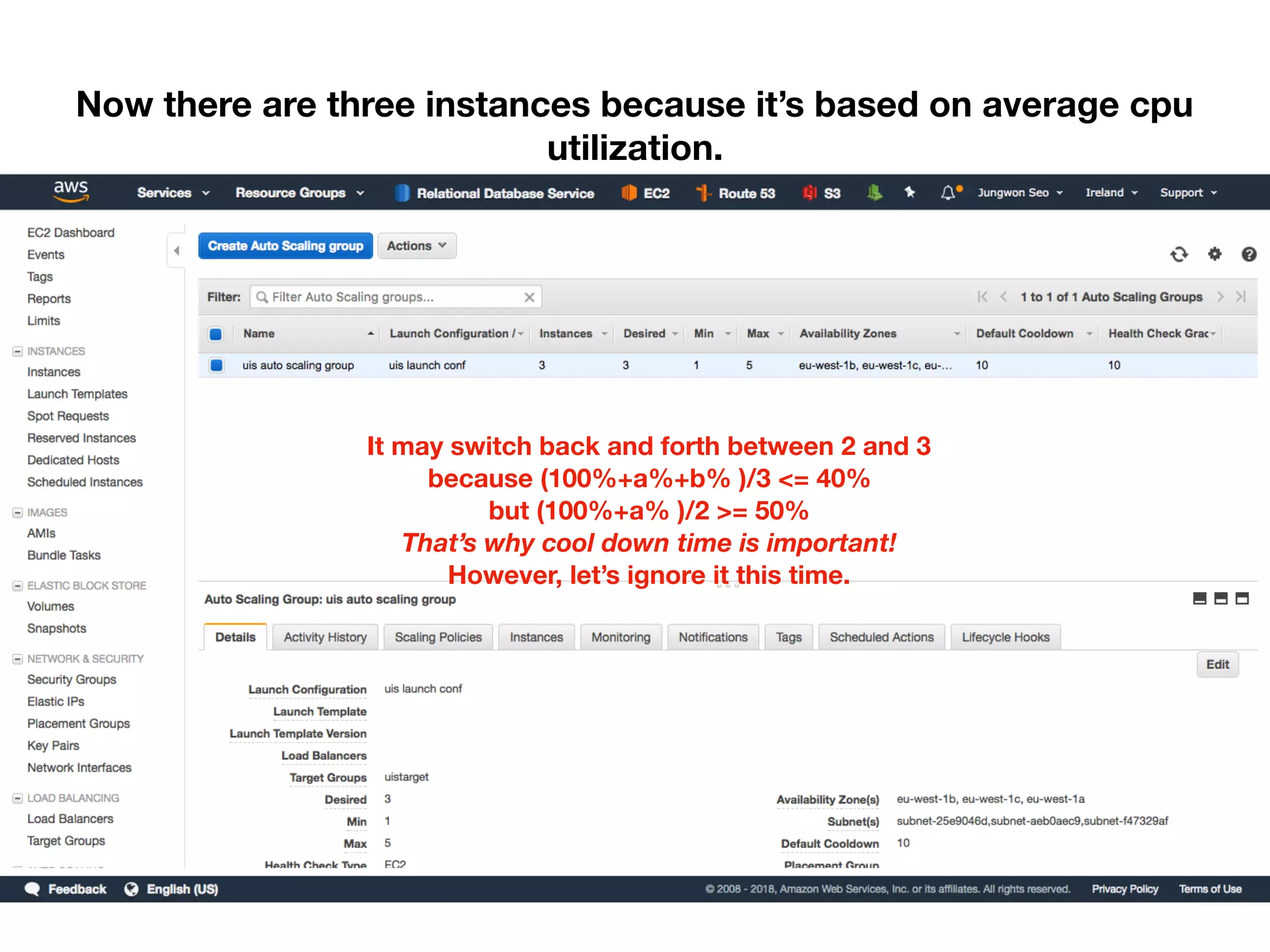This screenshot has height=952, width=1270.
Task: Collapse the IMAGES sidebar section
Action: point(18,513)
